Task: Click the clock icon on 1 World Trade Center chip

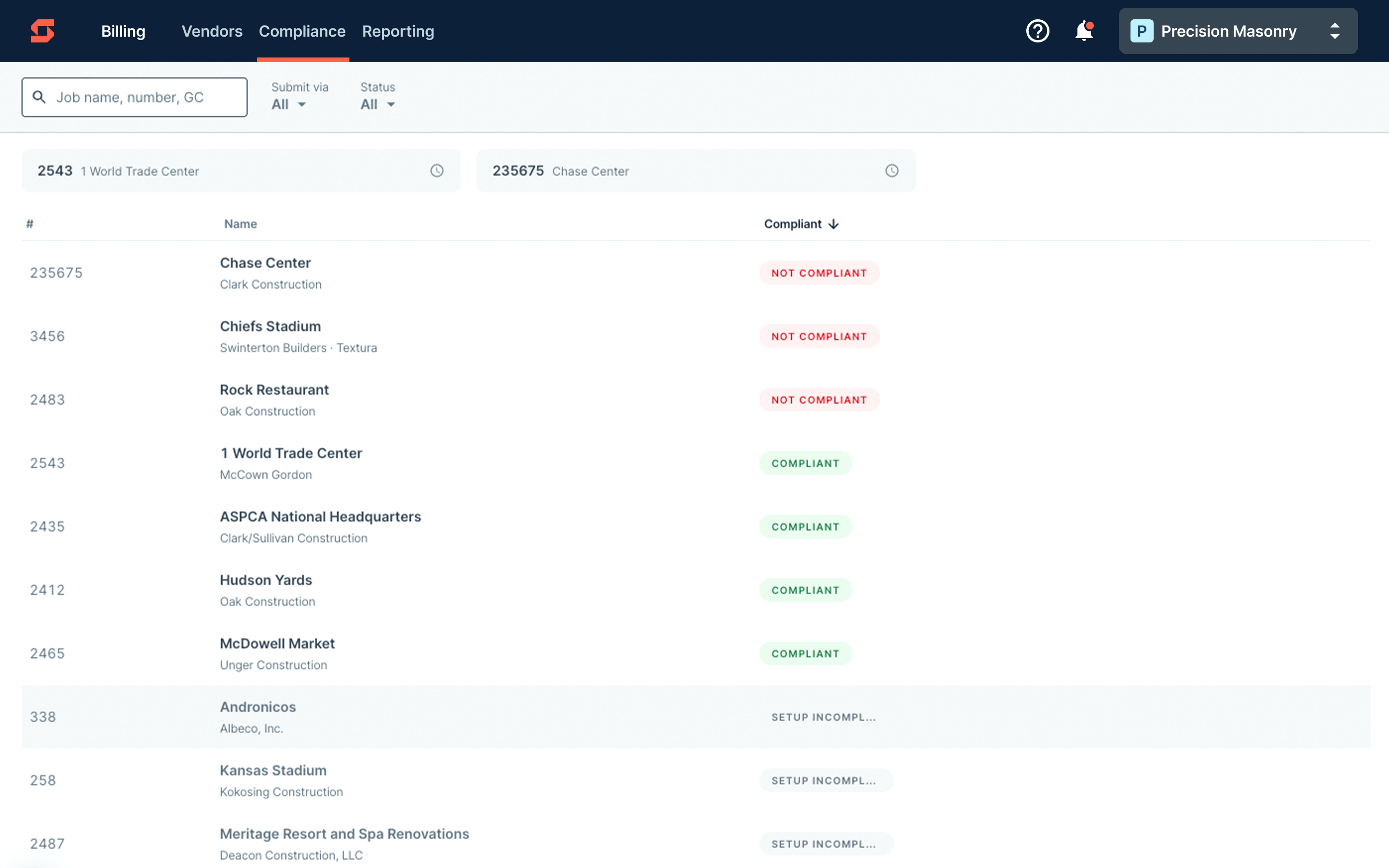Action: coord(437,170)
